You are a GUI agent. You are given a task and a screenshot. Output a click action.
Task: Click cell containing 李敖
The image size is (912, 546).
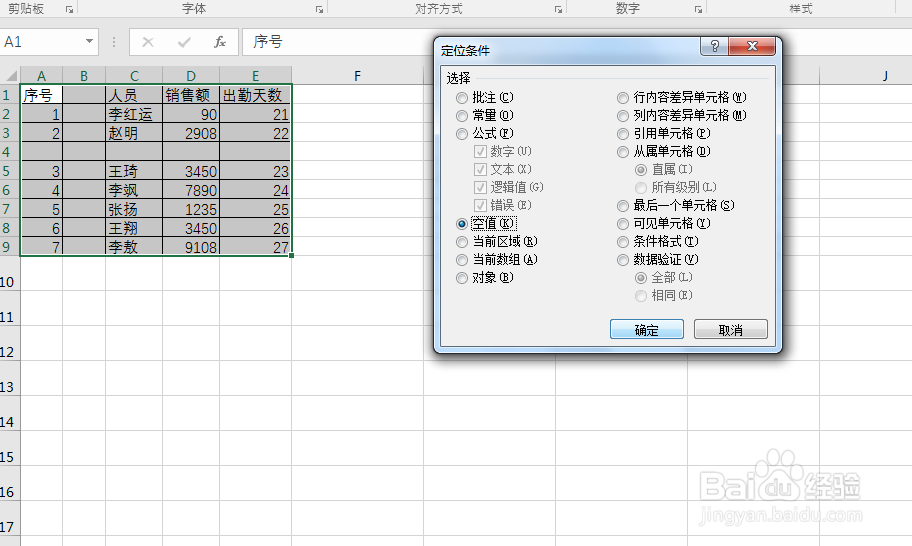click(x=134, y=247)
